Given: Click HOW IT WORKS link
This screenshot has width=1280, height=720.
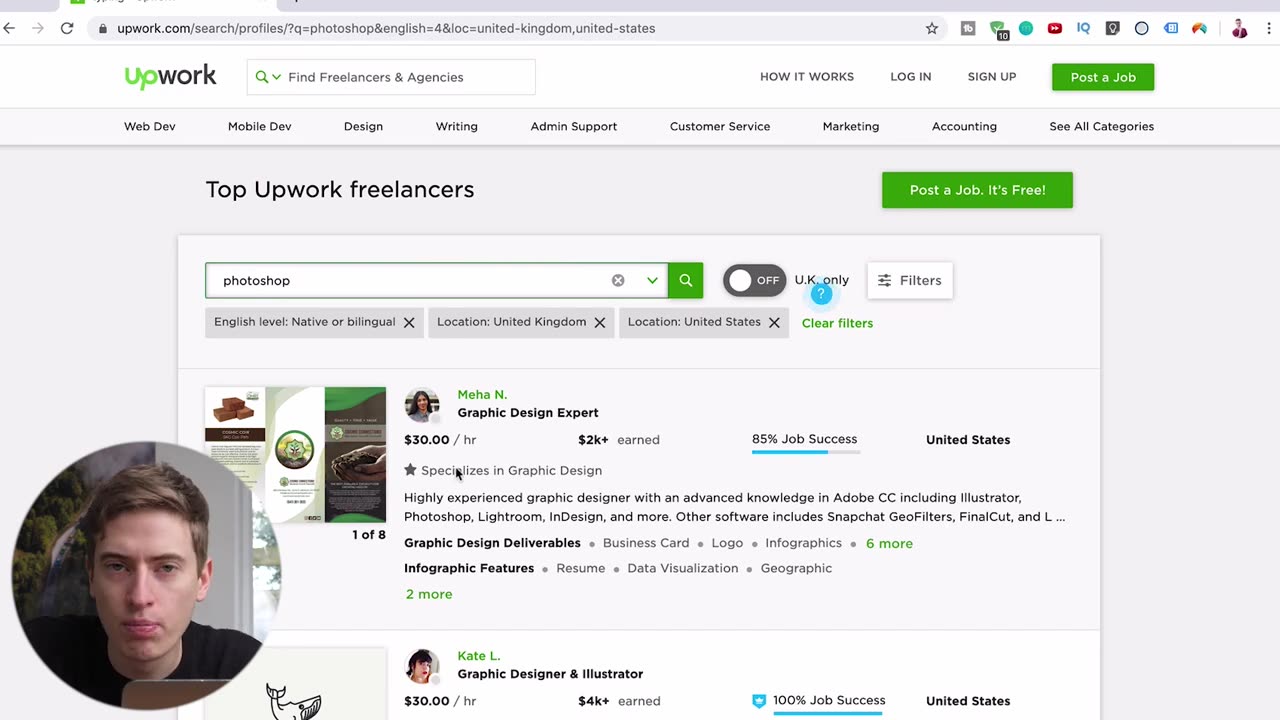Looking at the screenshot, I should coord(807,77).
